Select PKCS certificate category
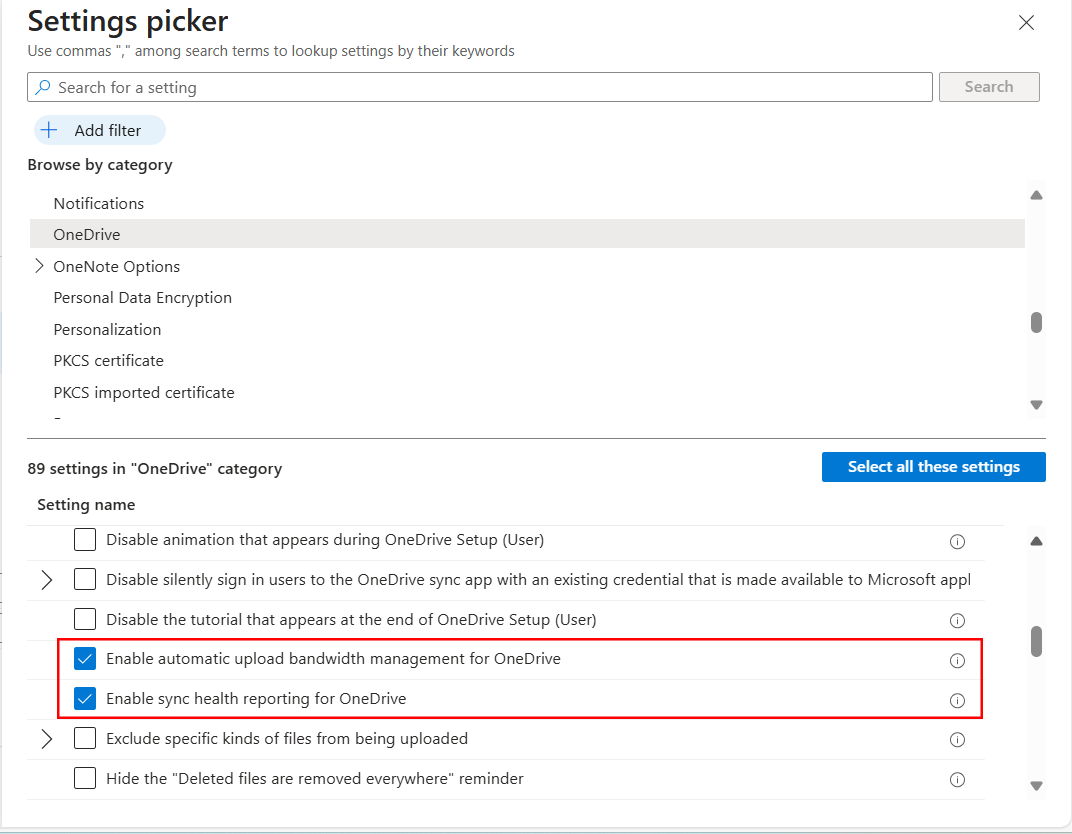 (x=527, y=360)
